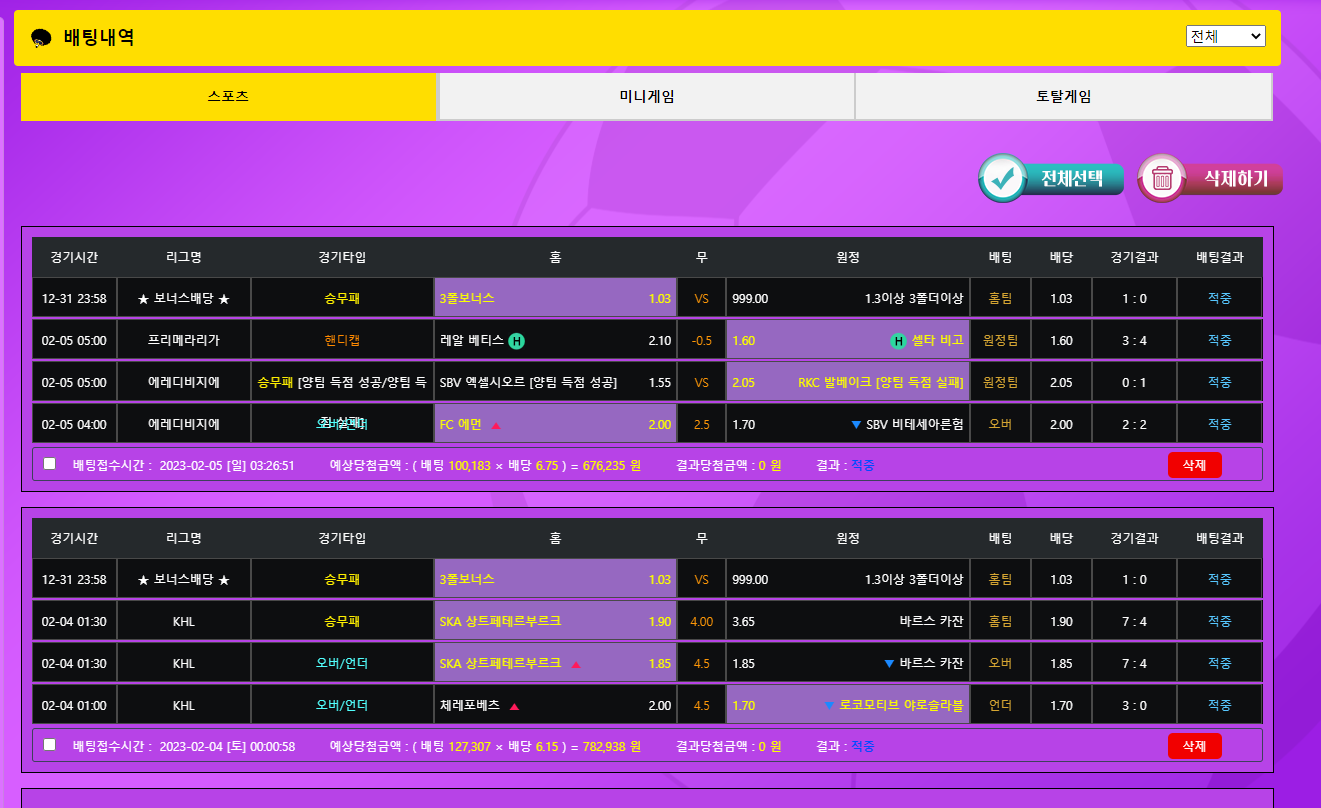Viewport: 1321px width, 808px height.
Task: Click the 로코모티브 야로슬라블 away selection cell
Action: click(847, 705)
